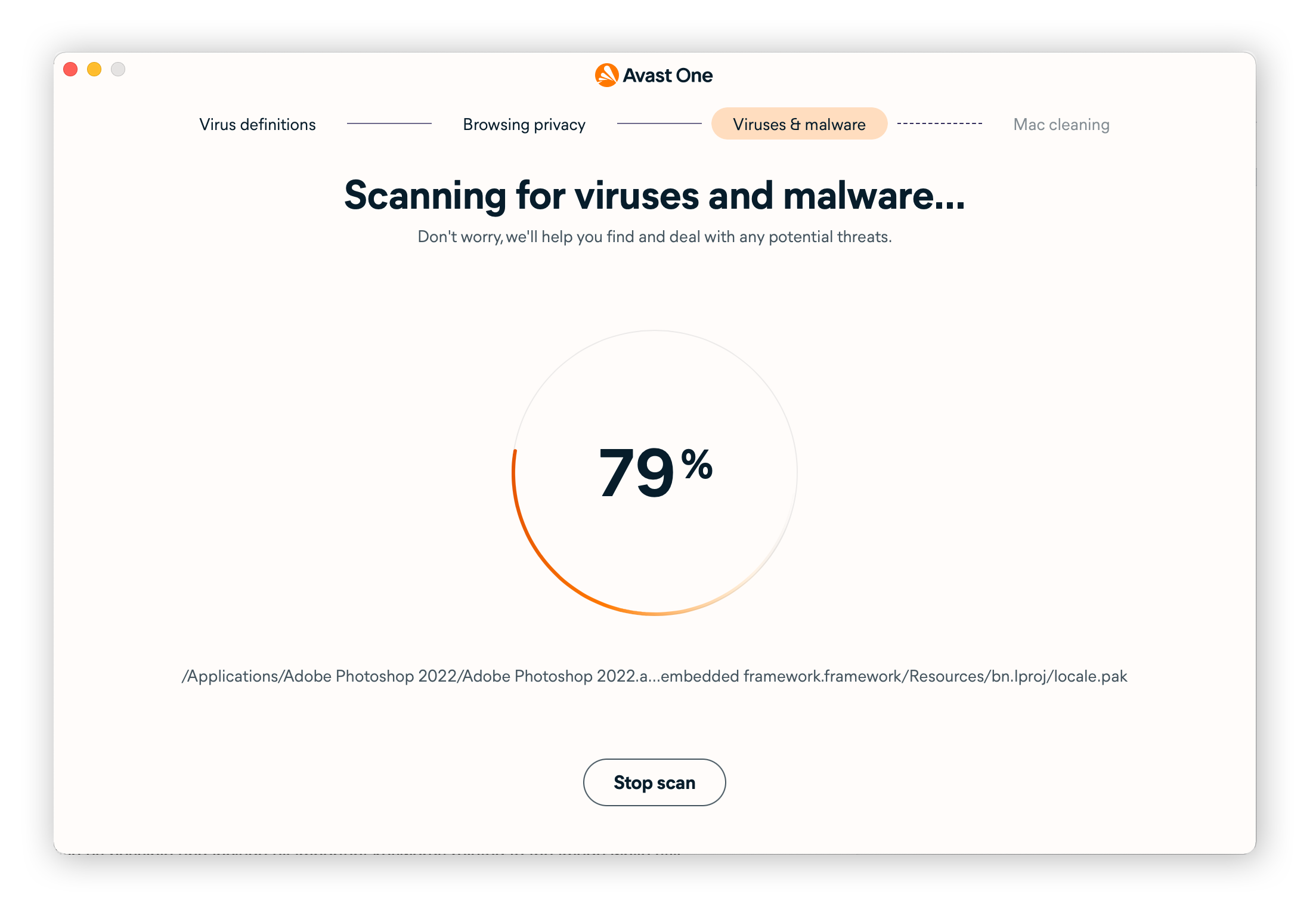Click the line between Virus definitions and Browsing privacy
This screenshot has width=1316, height=913.
tap(389, 124)
